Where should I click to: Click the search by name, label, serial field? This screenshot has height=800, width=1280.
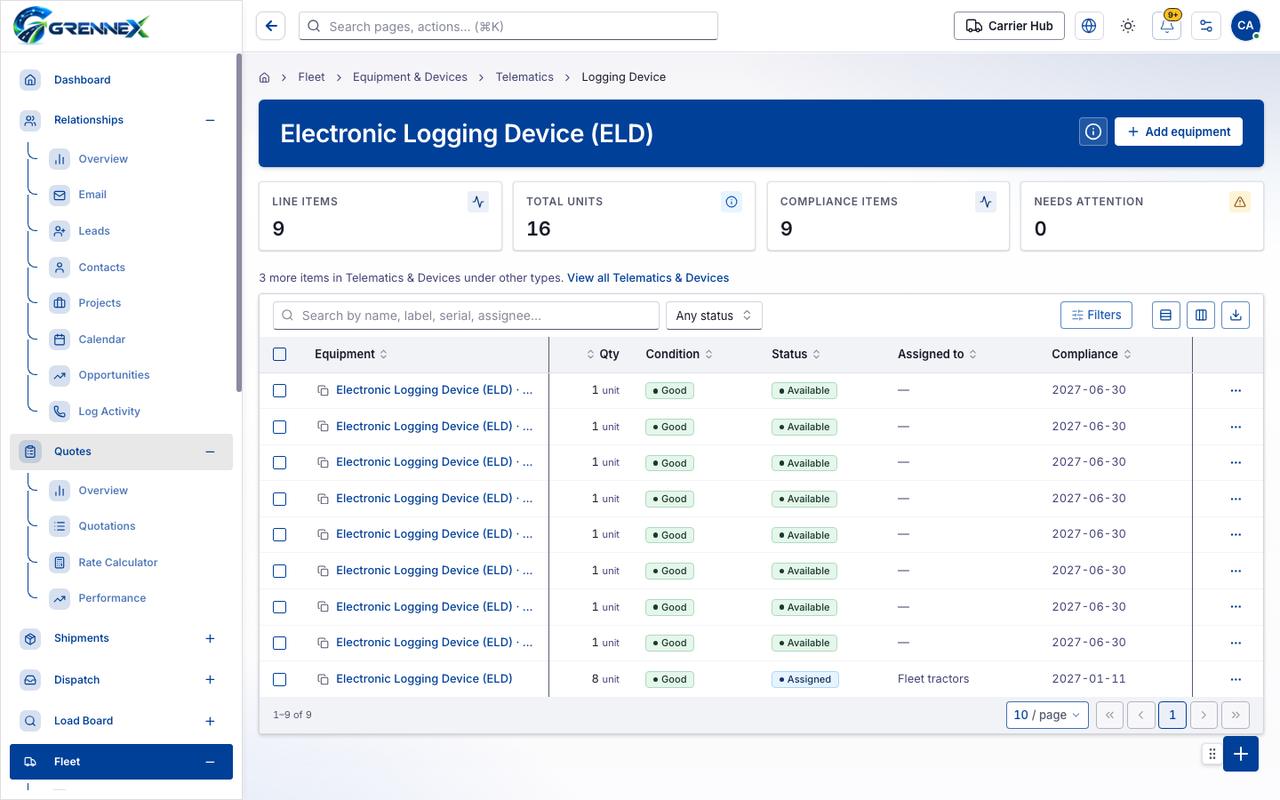point(466,315)
